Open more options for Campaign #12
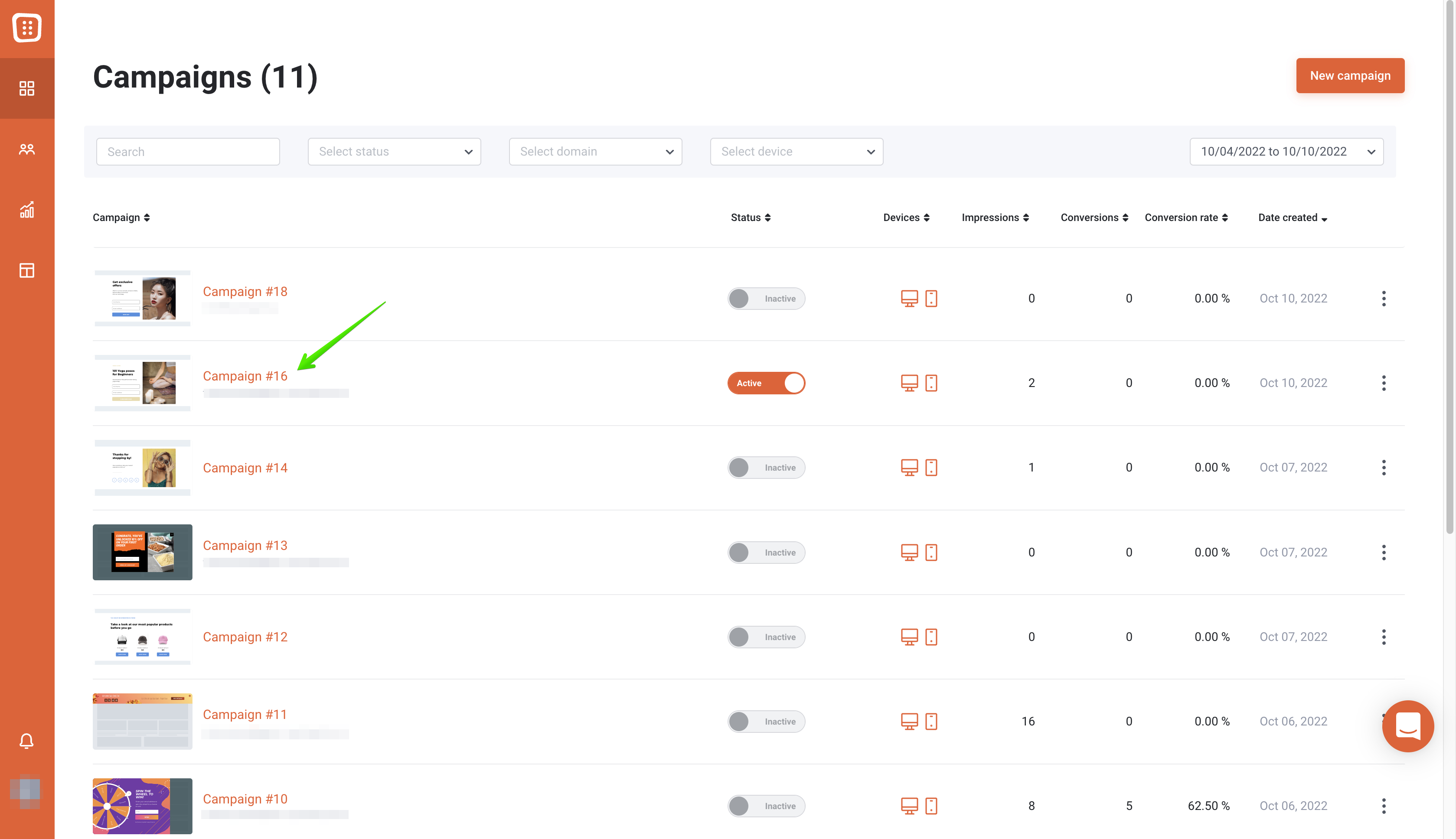1456x839 pixels. click(x=1384, y=637)
